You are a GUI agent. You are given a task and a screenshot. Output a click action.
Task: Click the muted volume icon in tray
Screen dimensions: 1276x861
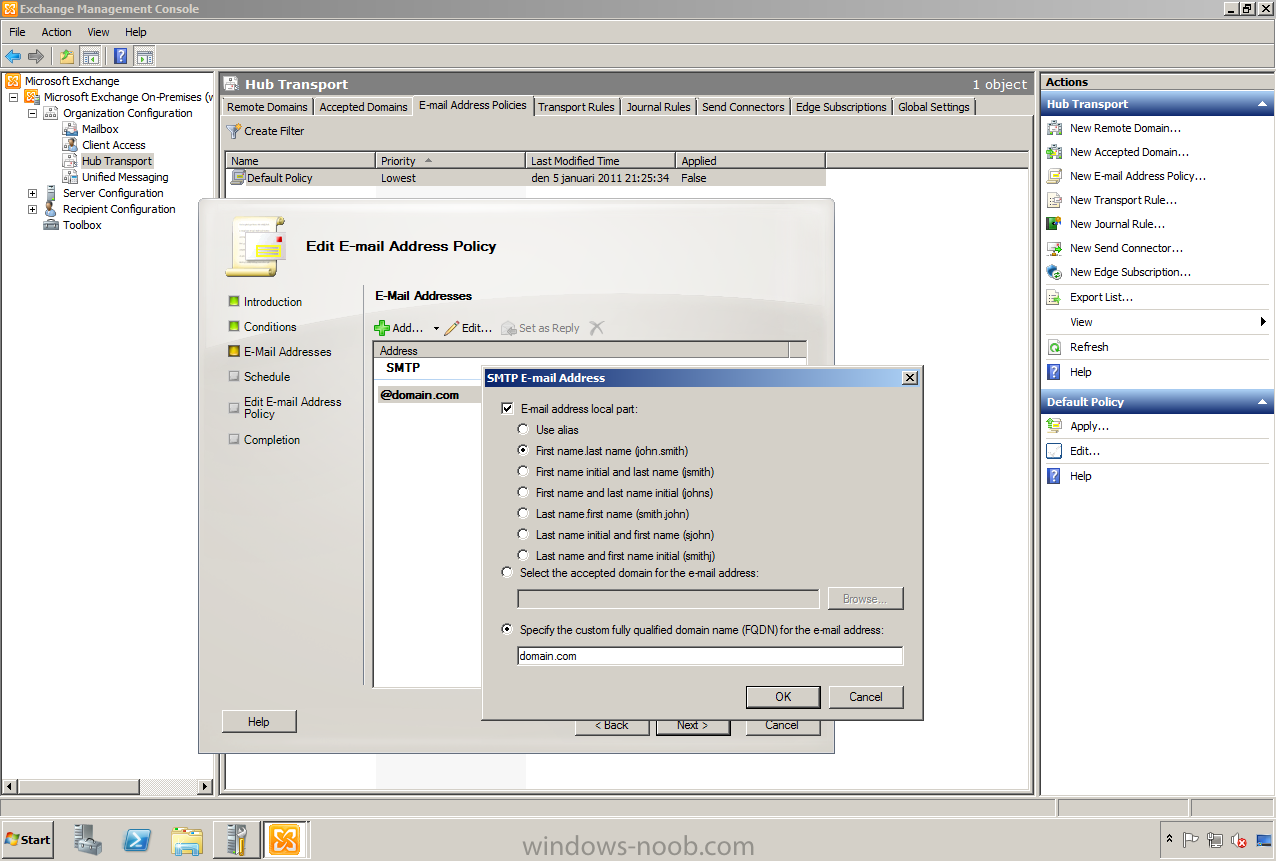pos(1239,841)
